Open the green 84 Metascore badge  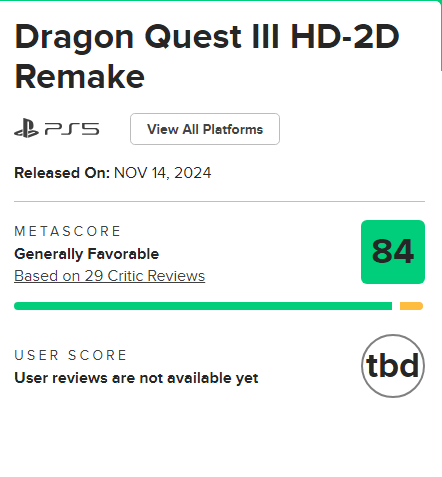coord(393,252)
